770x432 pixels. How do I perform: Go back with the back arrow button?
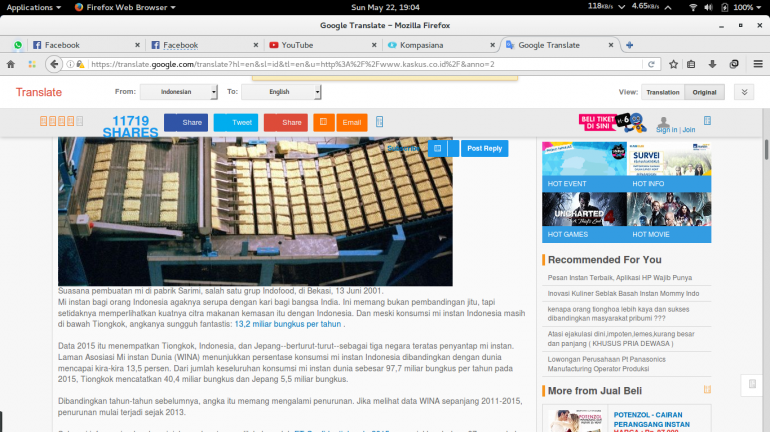54,64
